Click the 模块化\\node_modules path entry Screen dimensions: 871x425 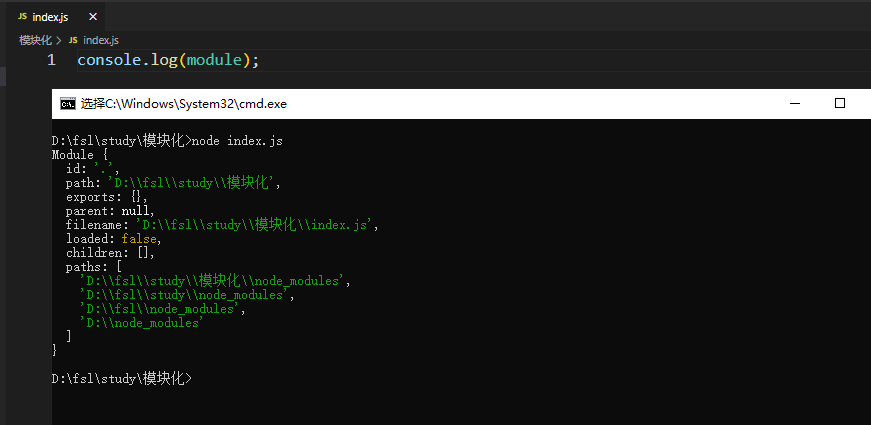pyautogui.click(x=216, y=281)
